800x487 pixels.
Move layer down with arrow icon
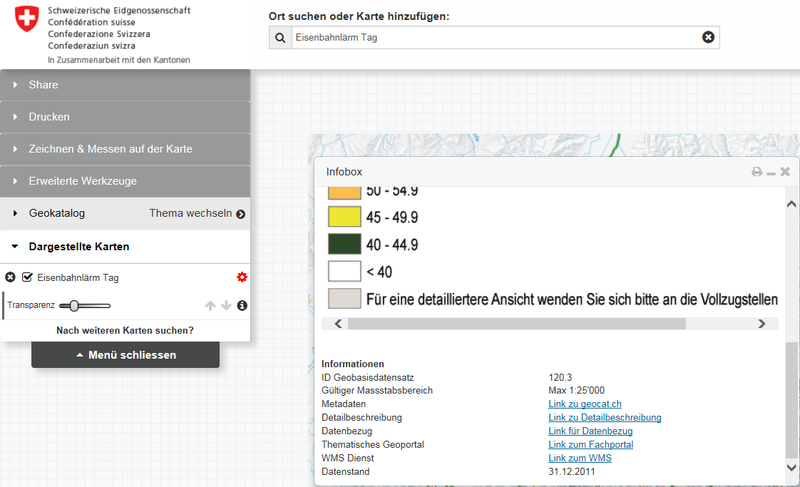[x=226, y=305]
